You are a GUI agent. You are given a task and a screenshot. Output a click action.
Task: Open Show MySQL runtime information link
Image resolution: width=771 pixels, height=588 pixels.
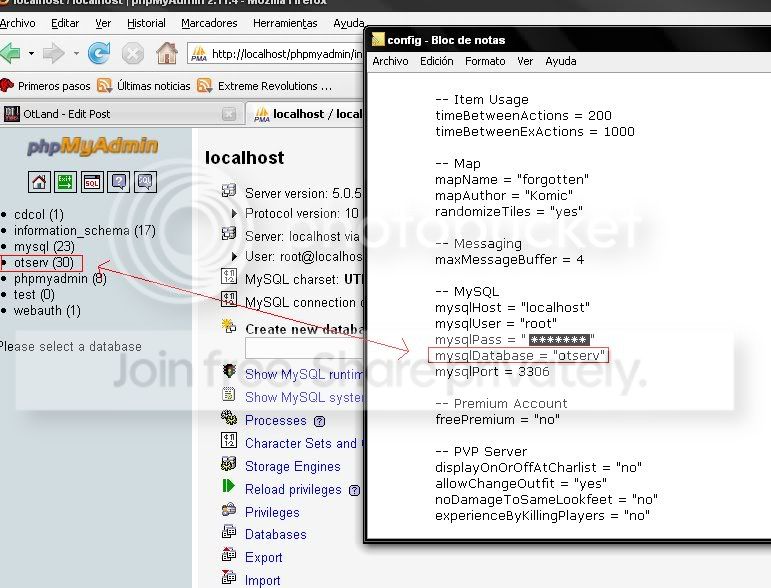(304, 375)
